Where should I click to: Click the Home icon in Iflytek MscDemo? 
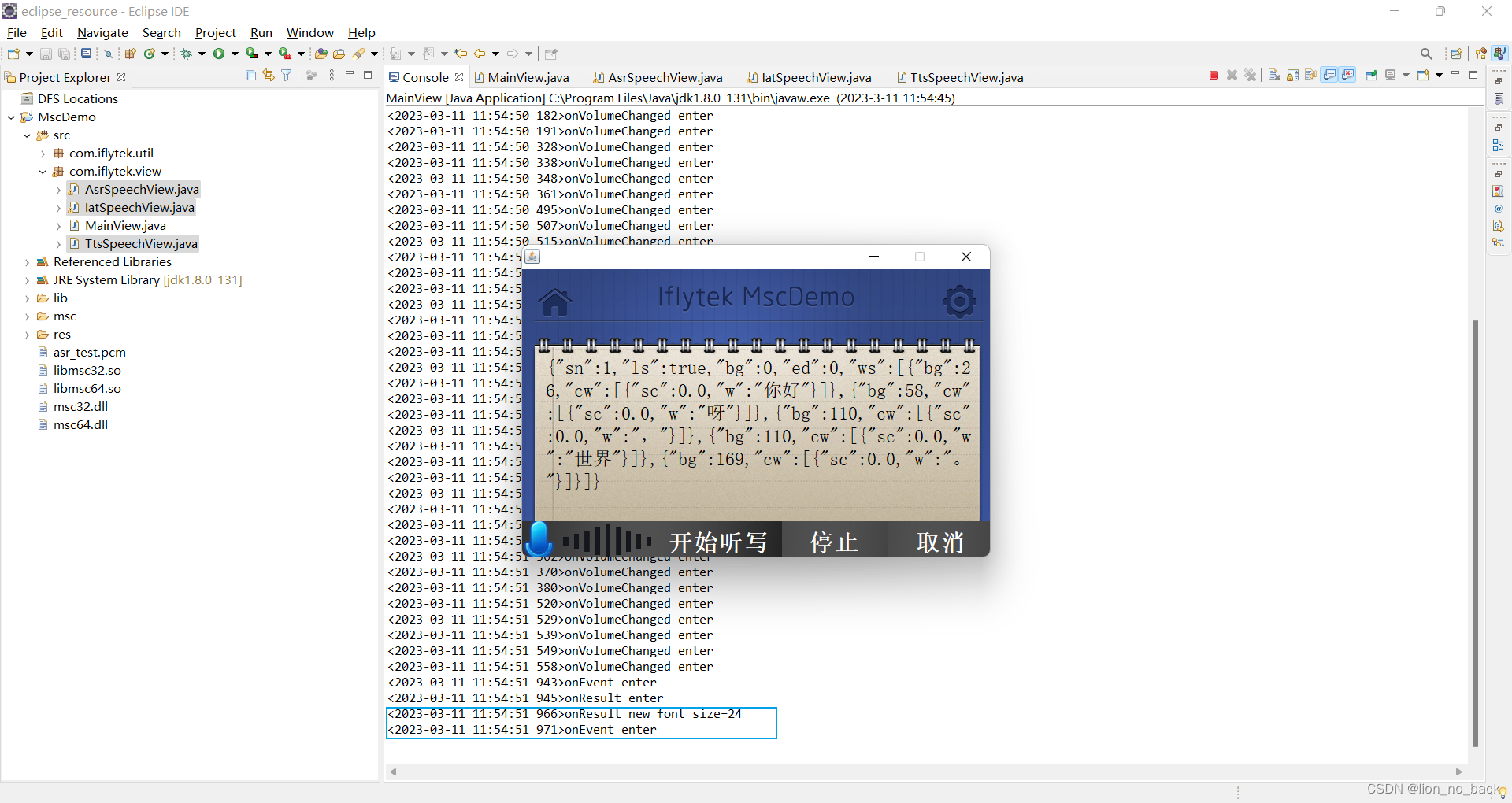(555, 302)
